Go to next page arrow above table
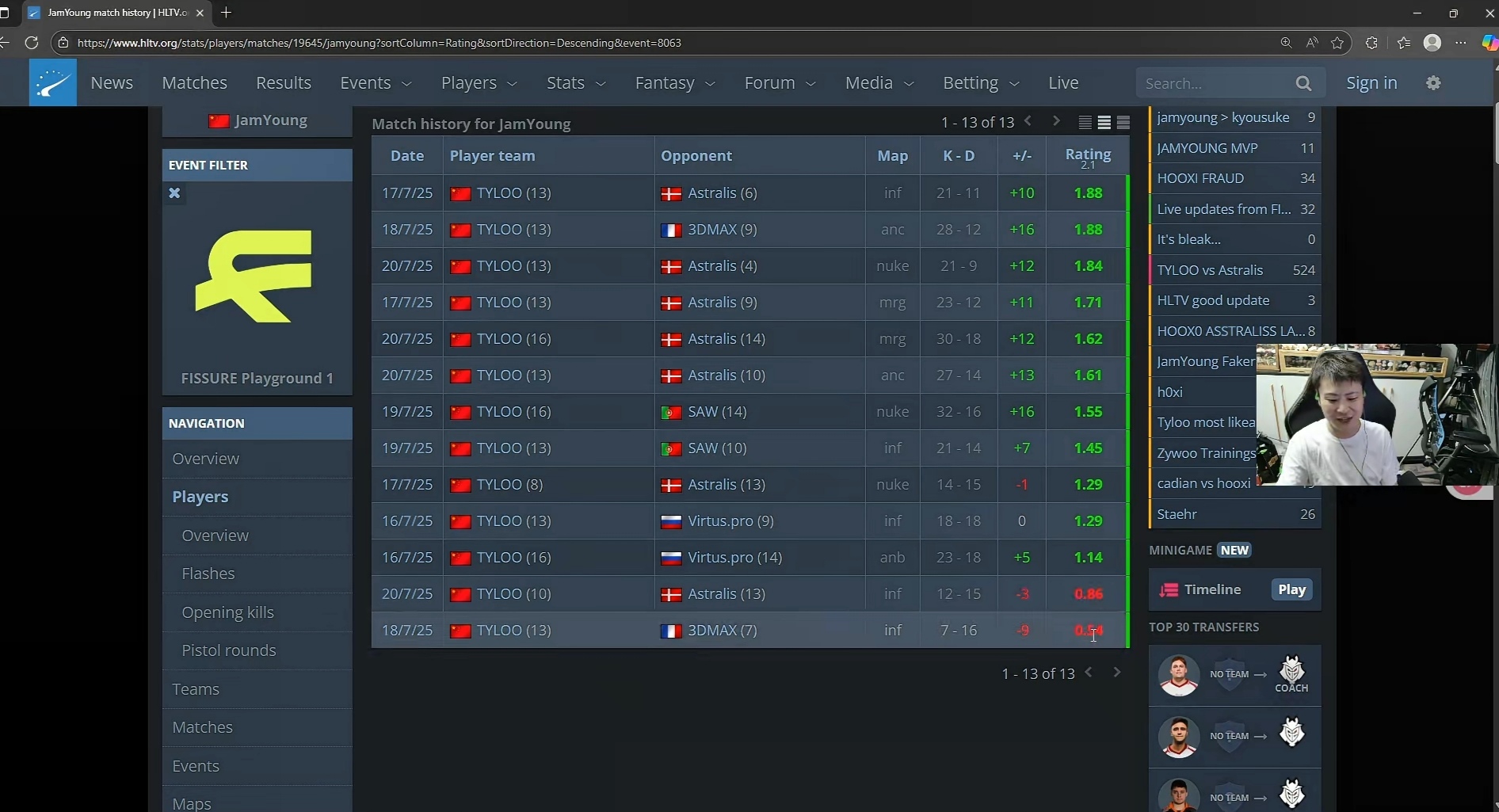Screen dimensions: 1499x812 click(x=1056, y=121)
